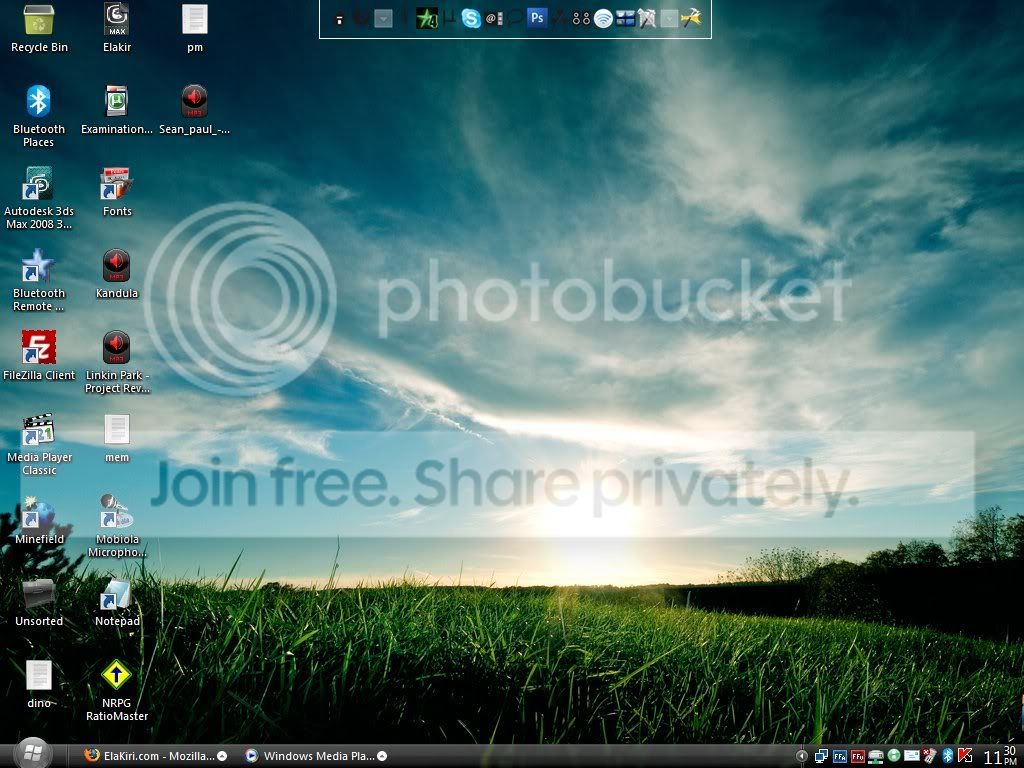Click the network drive tray icon
The image size is (1024, 768).
[876, 757]
